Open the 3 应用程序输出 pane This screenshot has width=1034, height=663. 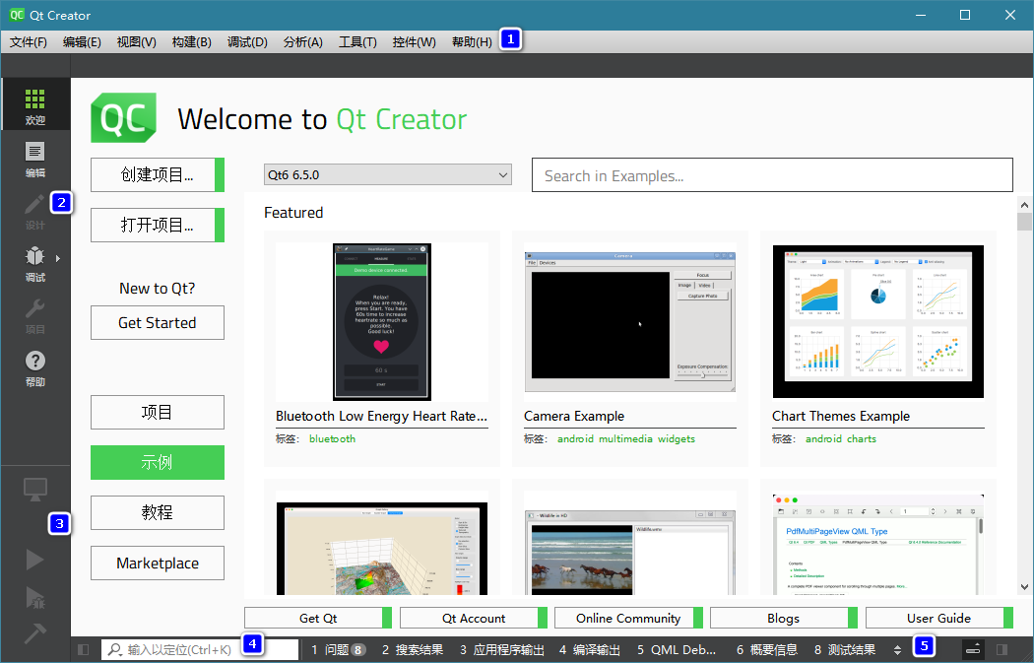pyautogui.click(x=502, y=650)
